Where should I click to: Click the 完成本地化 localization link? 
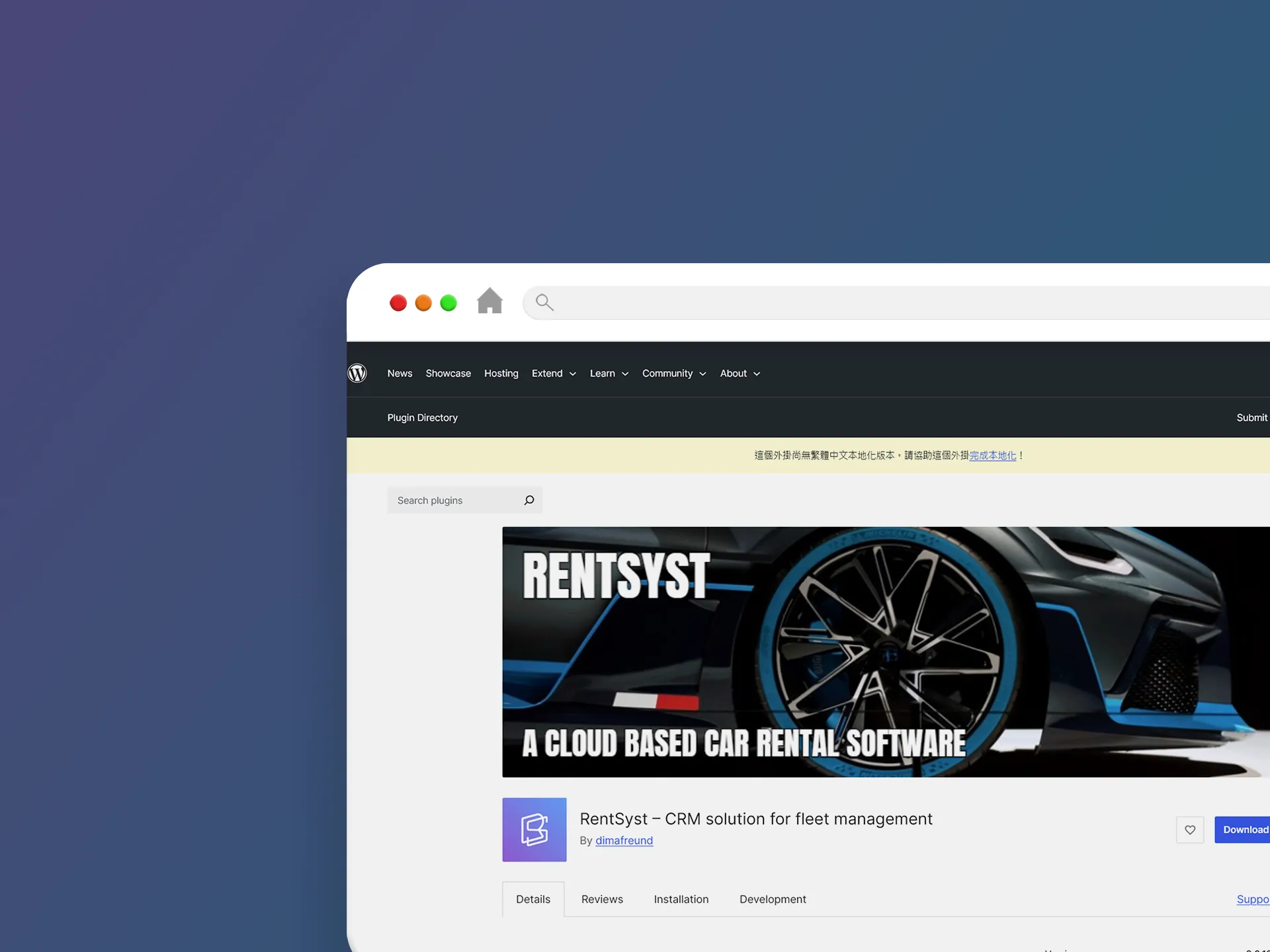pos(993,456)
